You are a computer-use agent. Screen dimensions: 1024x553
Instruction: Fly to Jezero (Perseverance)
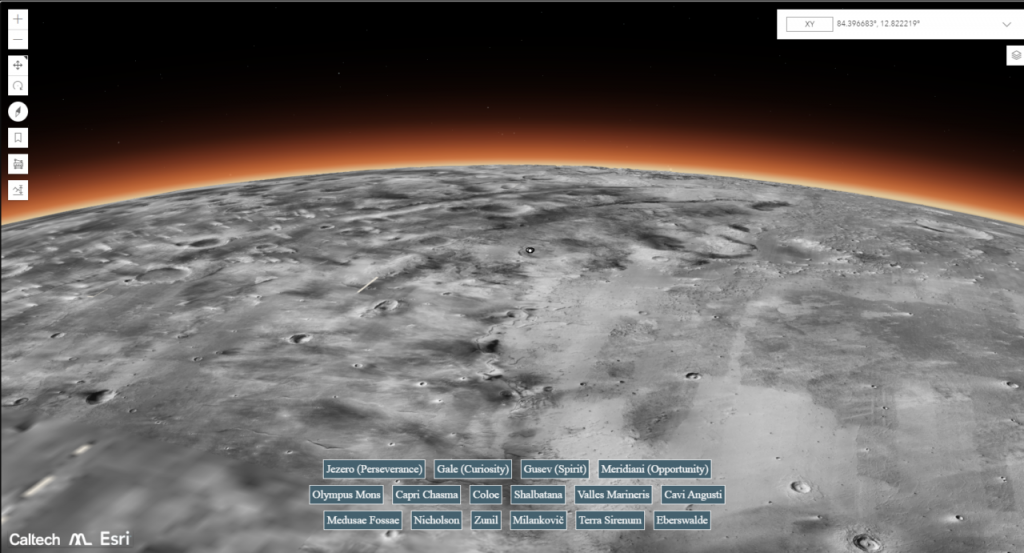(x=374, y=469)
